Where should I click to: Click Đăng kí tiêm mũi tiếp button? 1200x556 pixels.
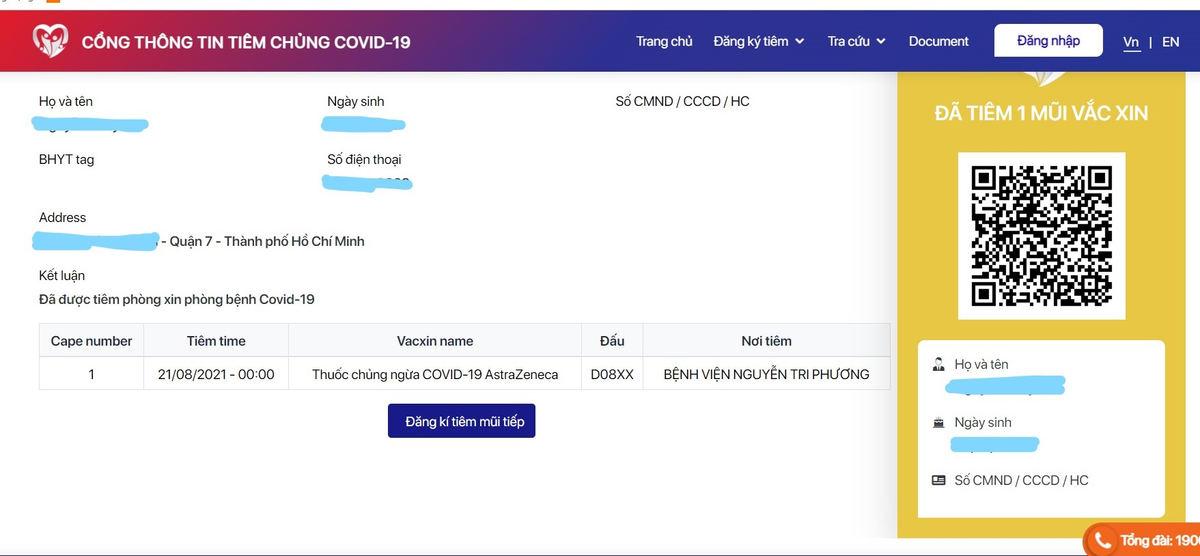462,421
